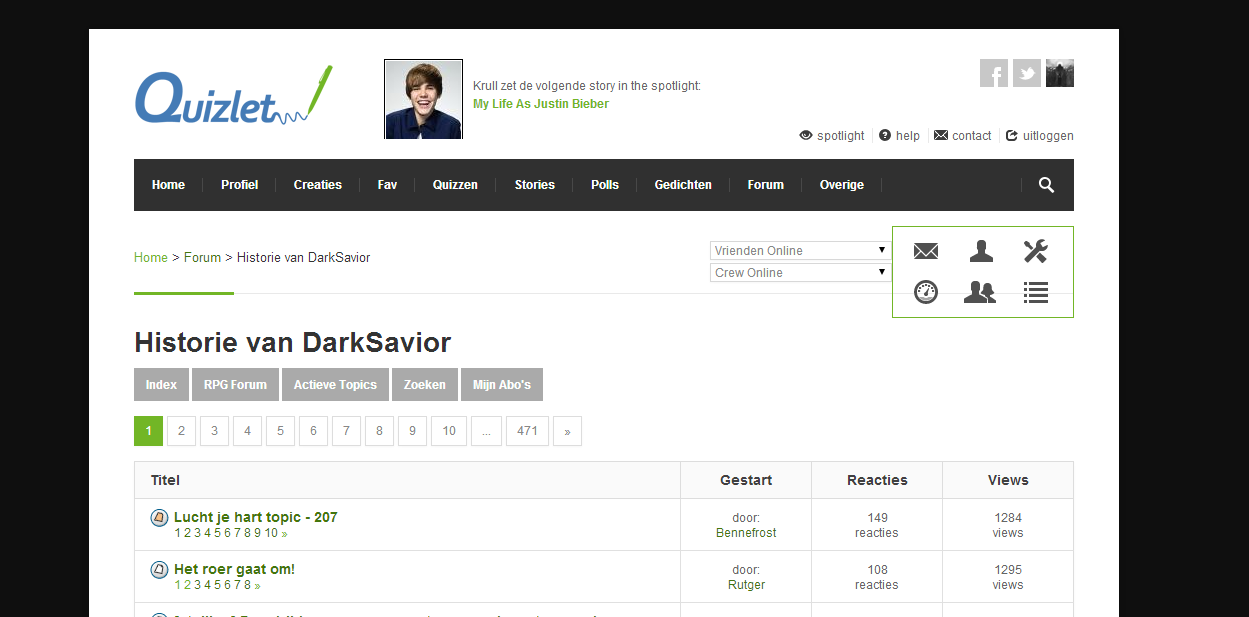This screenshot has width=1249, height=617.
Task: Expand the Crew Online dropdown
Action: click(x=800, y=273)
